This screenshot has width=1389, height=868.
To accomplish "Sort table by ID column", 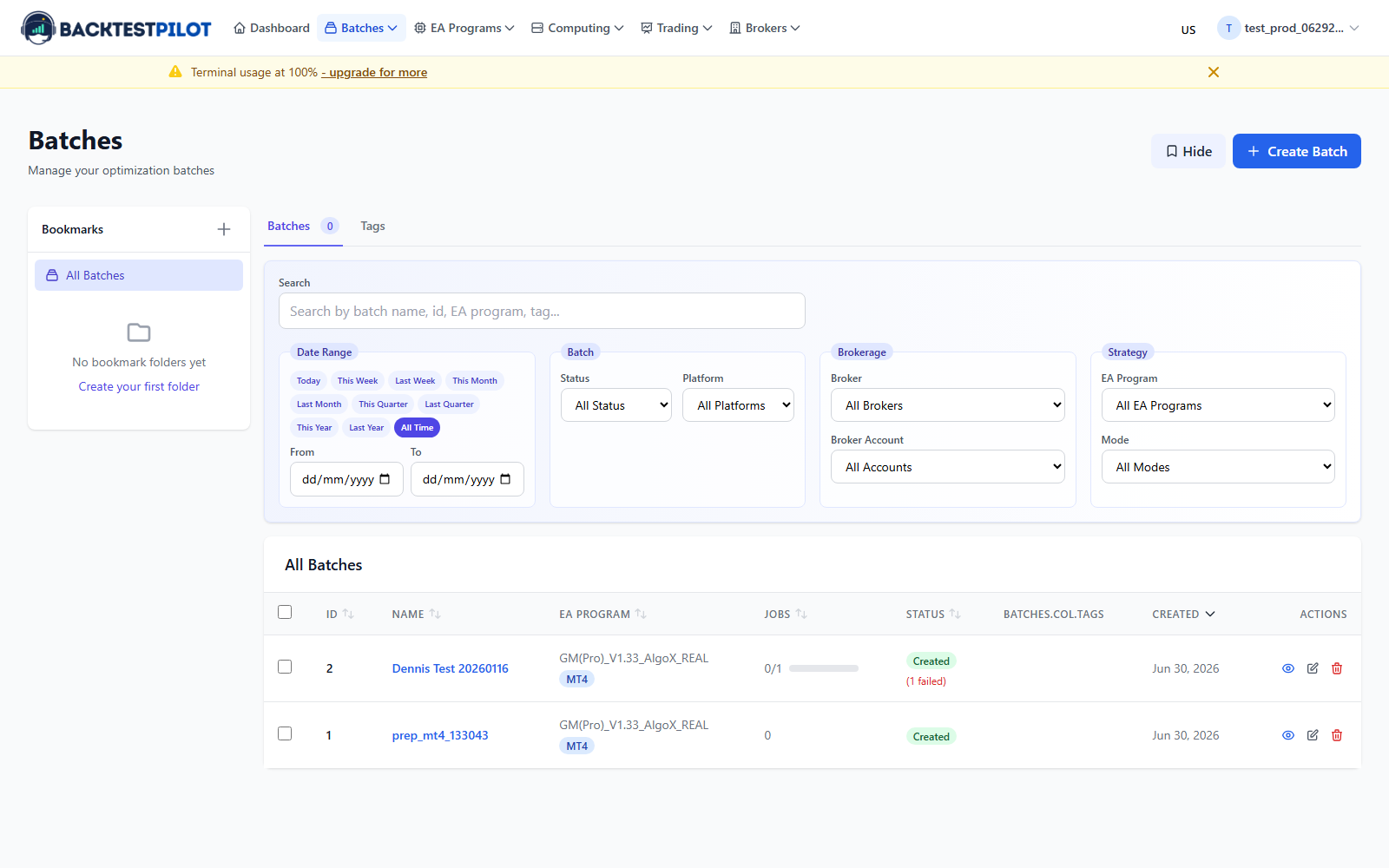I will click(x=340, y=614).
